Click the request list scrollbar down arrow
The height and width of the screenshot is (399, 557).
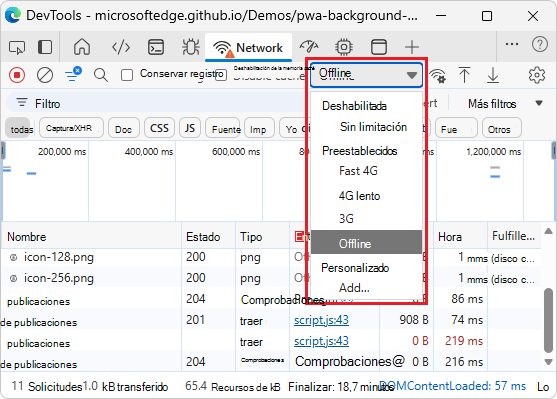548,362
